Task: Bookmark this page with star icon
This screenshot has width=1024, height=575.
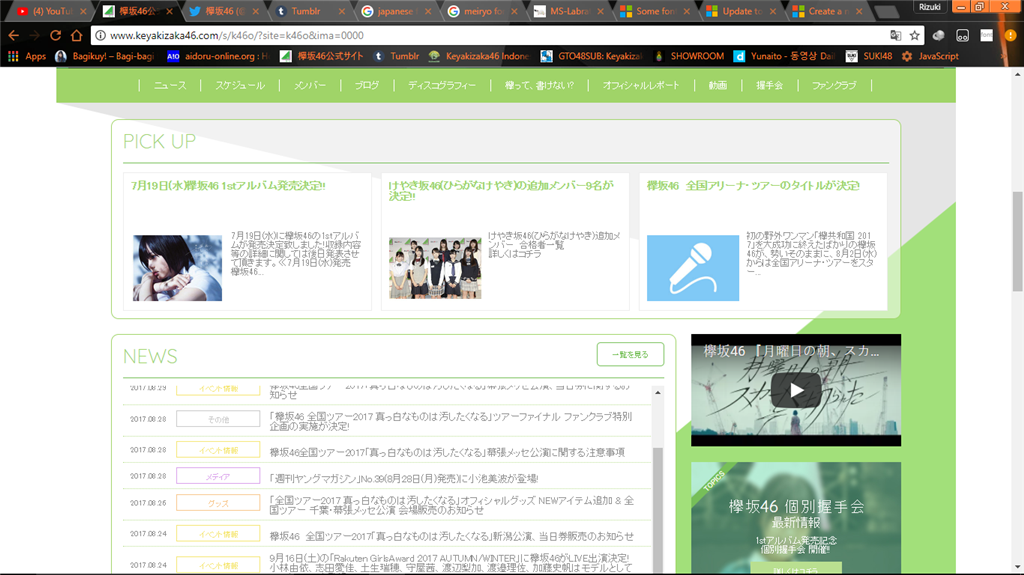Action: click(x=914, y=35)
